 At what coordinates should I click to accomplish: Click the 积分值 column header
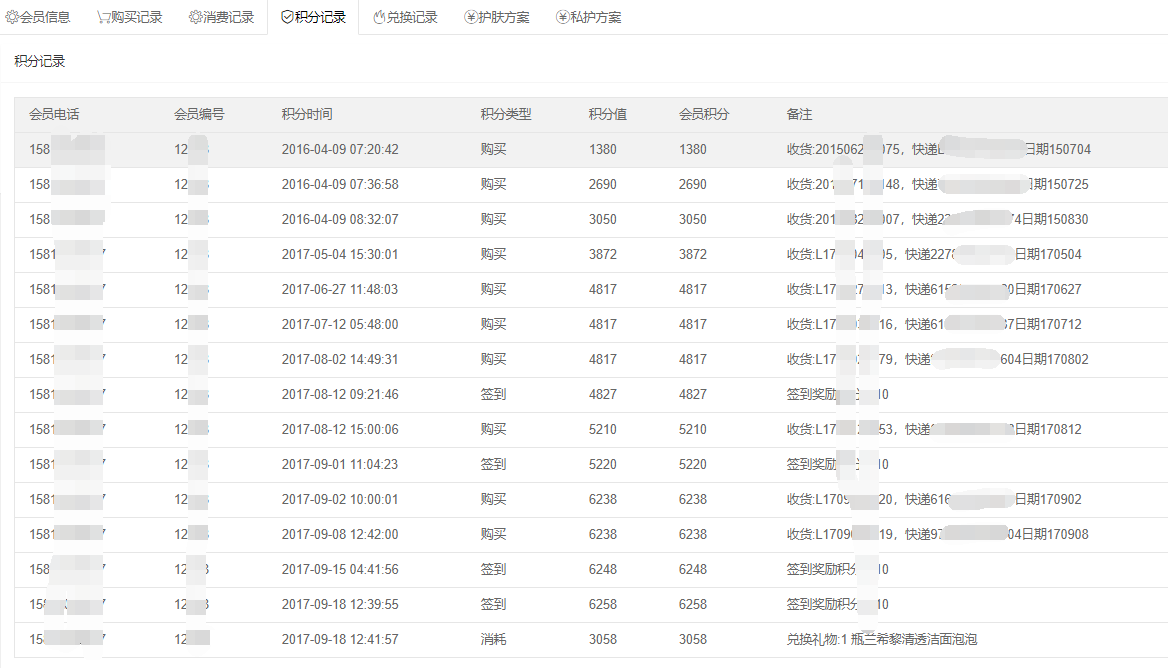tap(608, 114)
